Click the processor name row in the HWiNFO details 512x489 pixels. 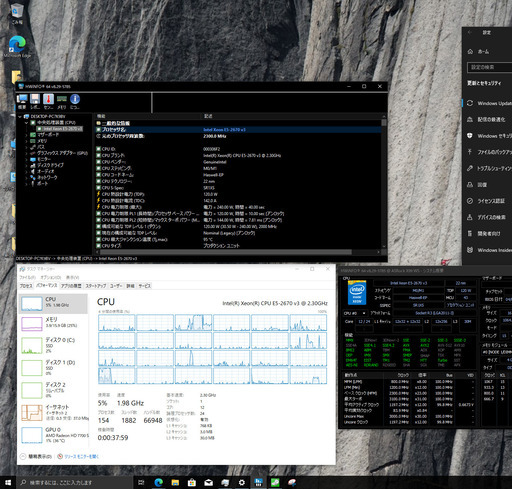[238, 129]
